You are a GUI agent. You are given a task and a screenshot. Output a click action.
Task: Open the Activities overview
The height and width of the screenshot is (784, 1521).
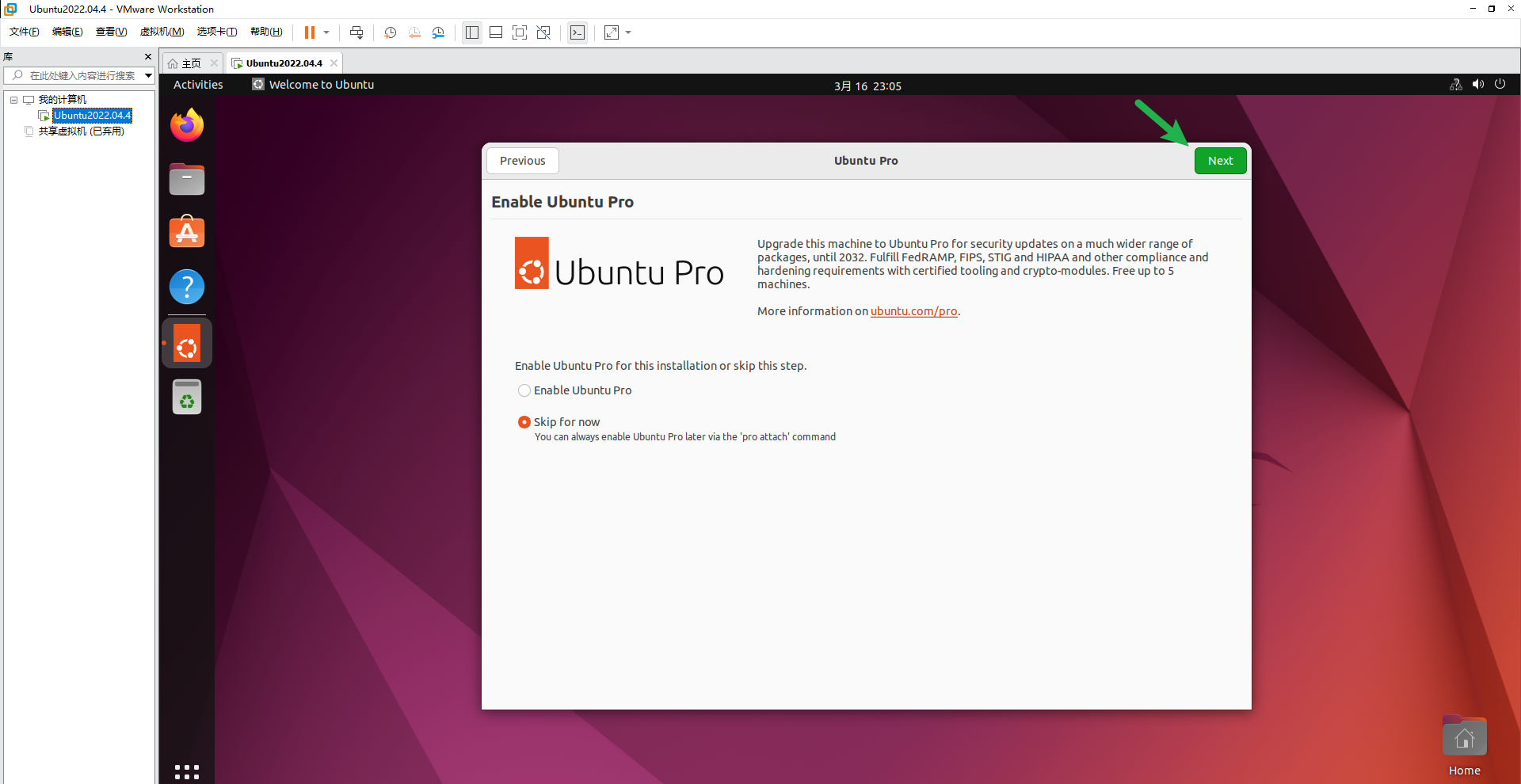(x=198, y=85)
